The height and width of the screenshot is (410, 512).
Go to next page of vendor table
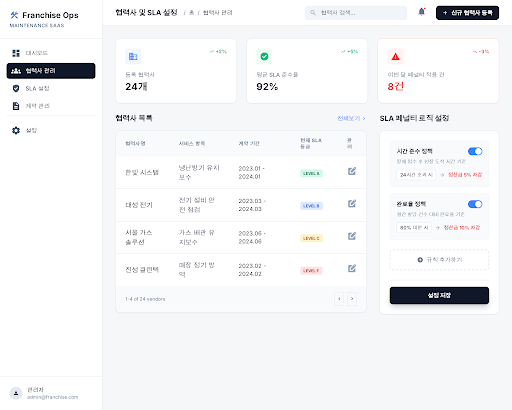(x=352, y=299)
